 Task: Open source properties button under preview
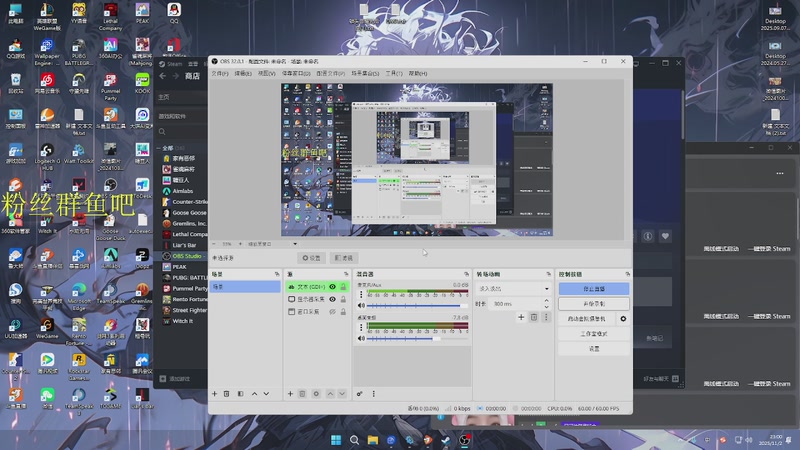point(311,258)
